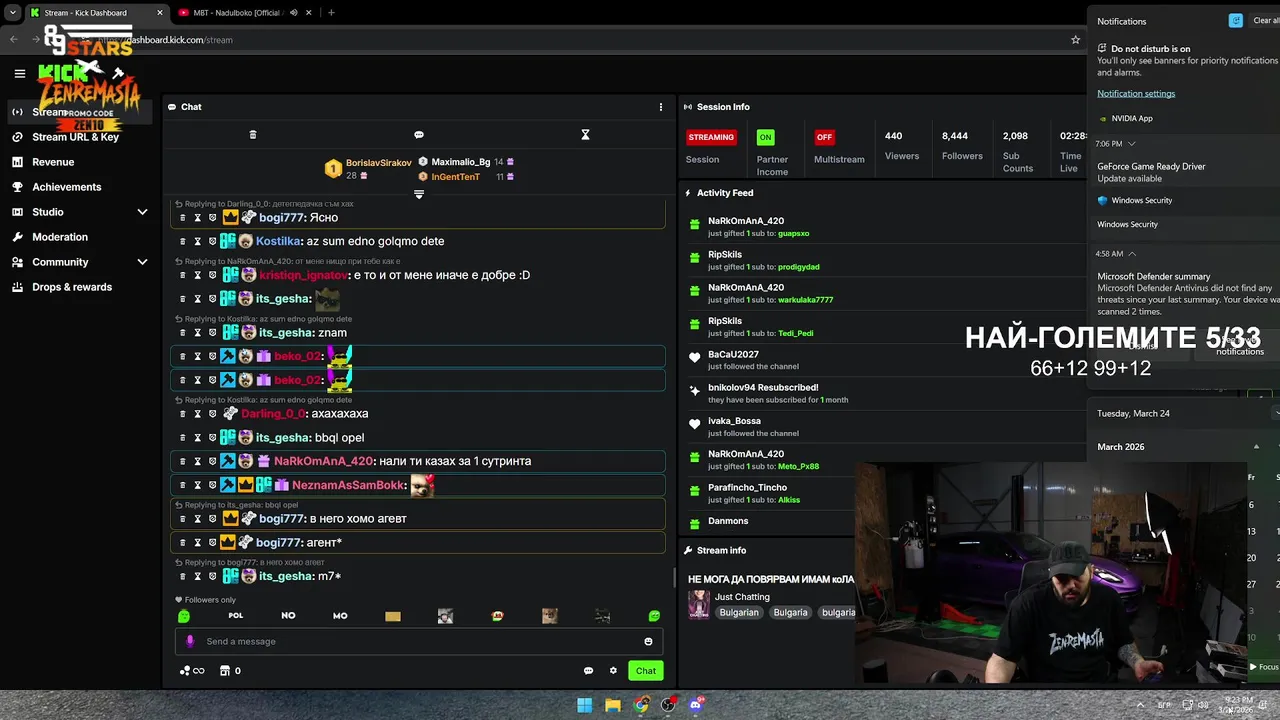
Task: Click shield icon beside NaRkOmAnA_420 chat message
Action: tap(212, 461)
